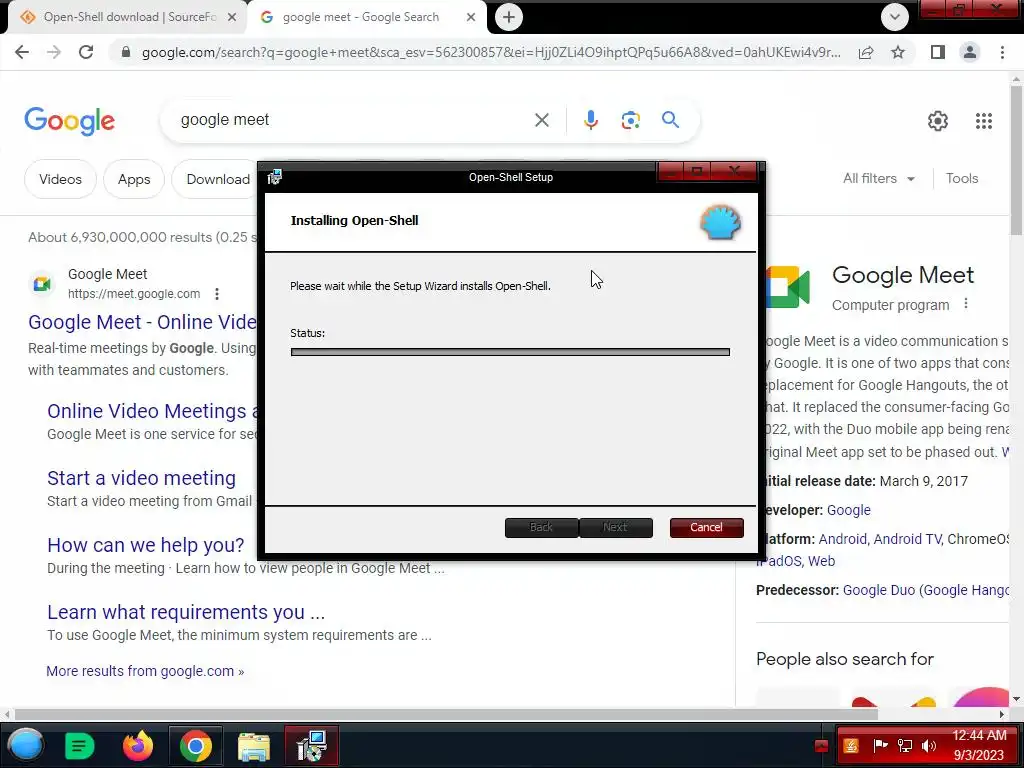Search by image with Lens icon
The height and width of the screenshot is (768, 1024).
[630, 120]
